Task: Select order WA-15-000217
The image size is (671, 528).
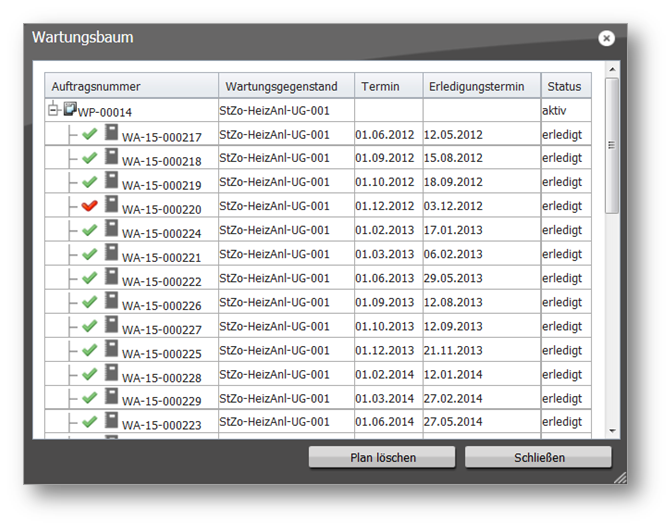Action: pyautogui.click(x=318, y=134)
